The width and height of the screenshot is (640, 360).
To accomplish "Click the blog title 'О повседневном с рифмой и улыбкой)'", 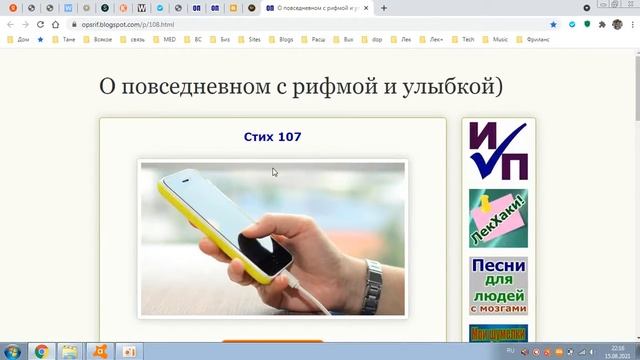I will [x=301, y=87].
